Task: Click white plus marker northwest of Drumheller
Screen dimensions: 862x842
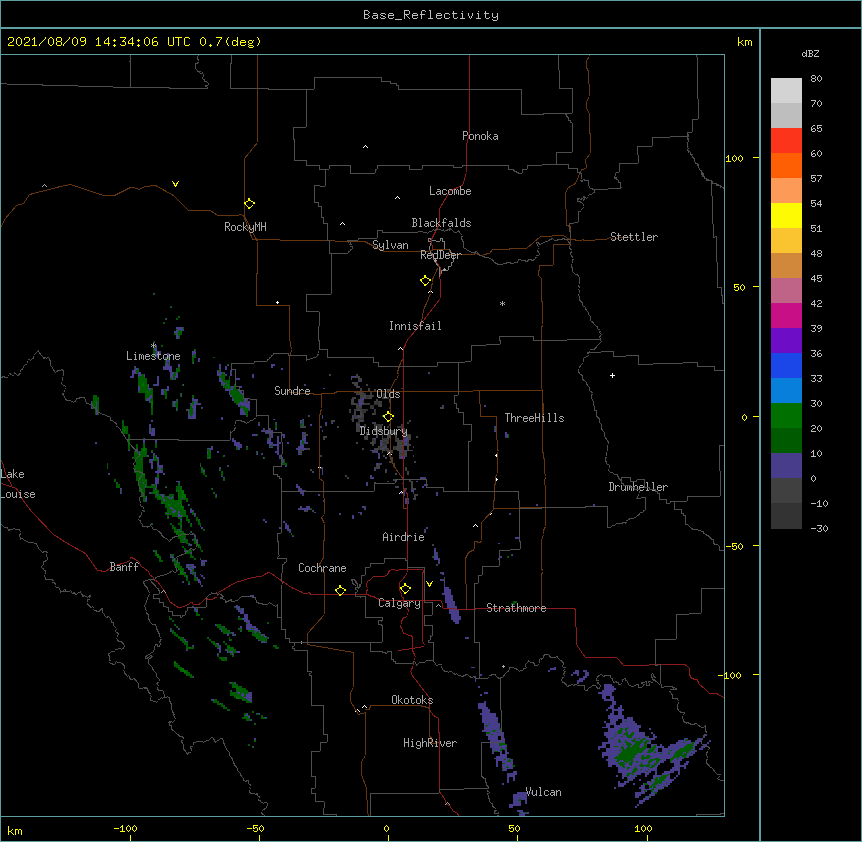Action: click(612, 375)
